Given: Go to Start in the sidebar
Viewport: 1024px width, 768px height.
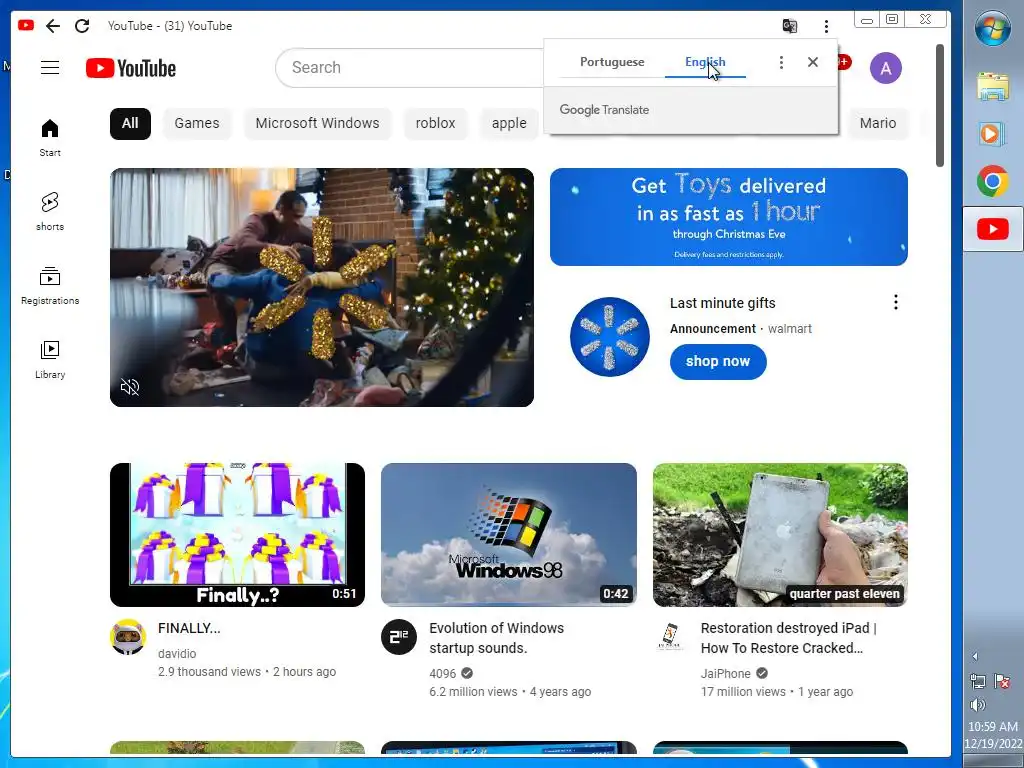Looking at the screenshot, I should coord(50,138).
